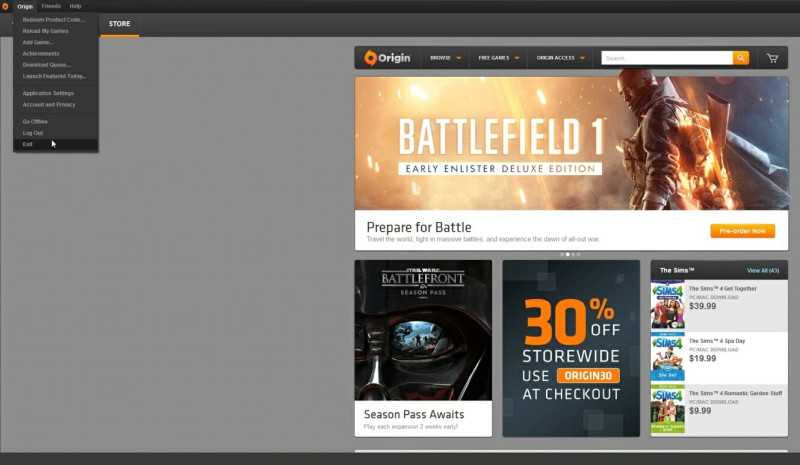Click Season Pass Awaits title
Image resolution: width=800 pixels, height=465 pixels.
(414, 414)
